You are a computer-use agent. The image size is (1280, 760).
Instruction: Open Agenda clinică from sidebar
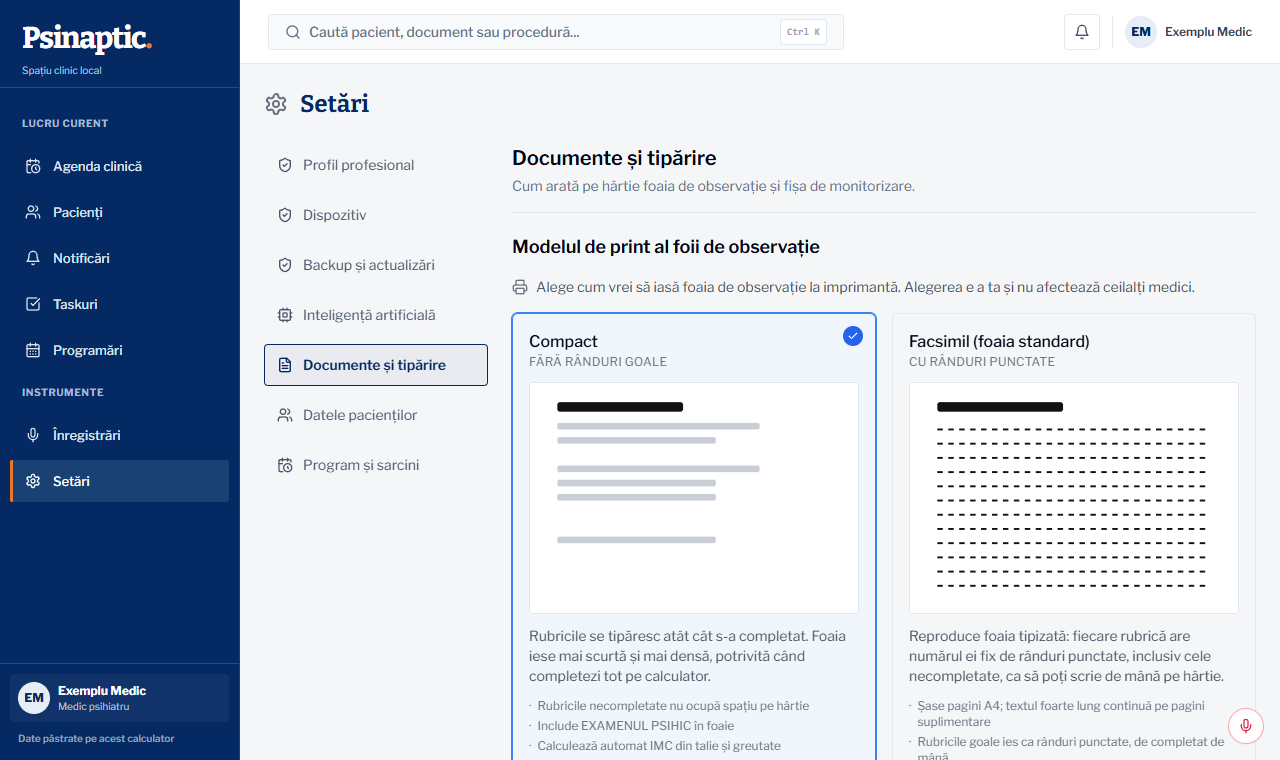(120, 166)
